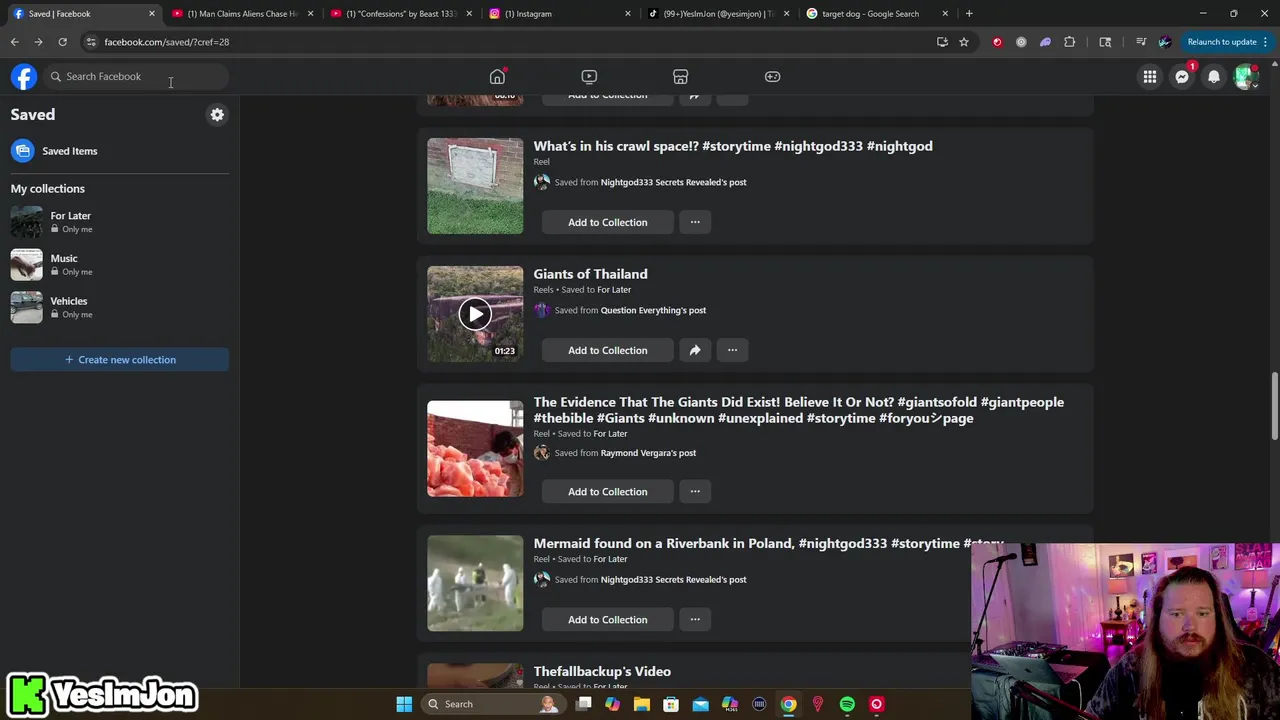Click into the Search Facebook field
The width and height of the screenshot is (1280, 720).
137,77
